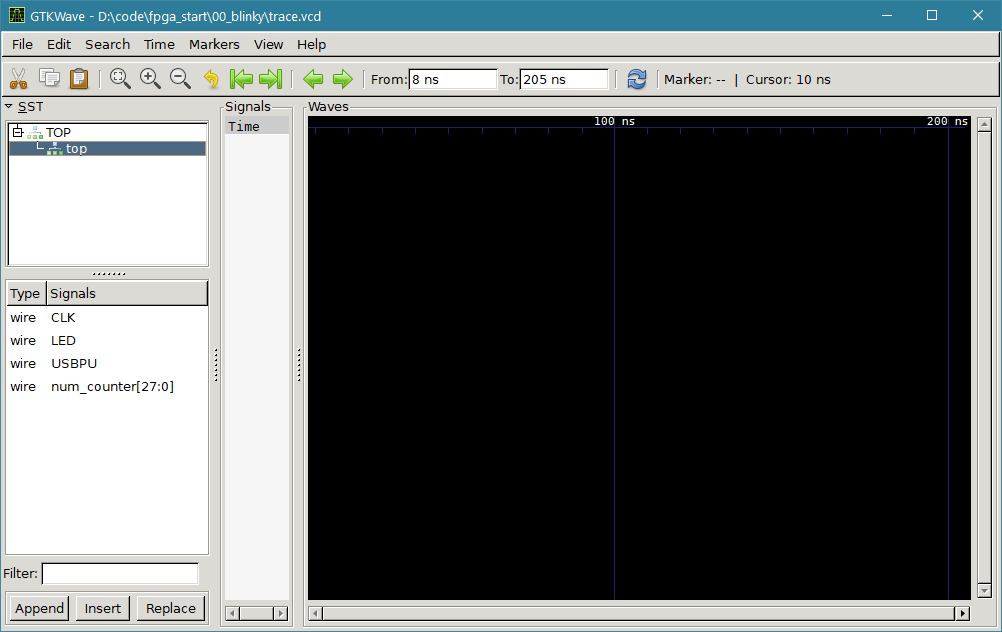This screenshot has width=1002, height=632.
Task: Click the Type column header
Action: [26, 293]
